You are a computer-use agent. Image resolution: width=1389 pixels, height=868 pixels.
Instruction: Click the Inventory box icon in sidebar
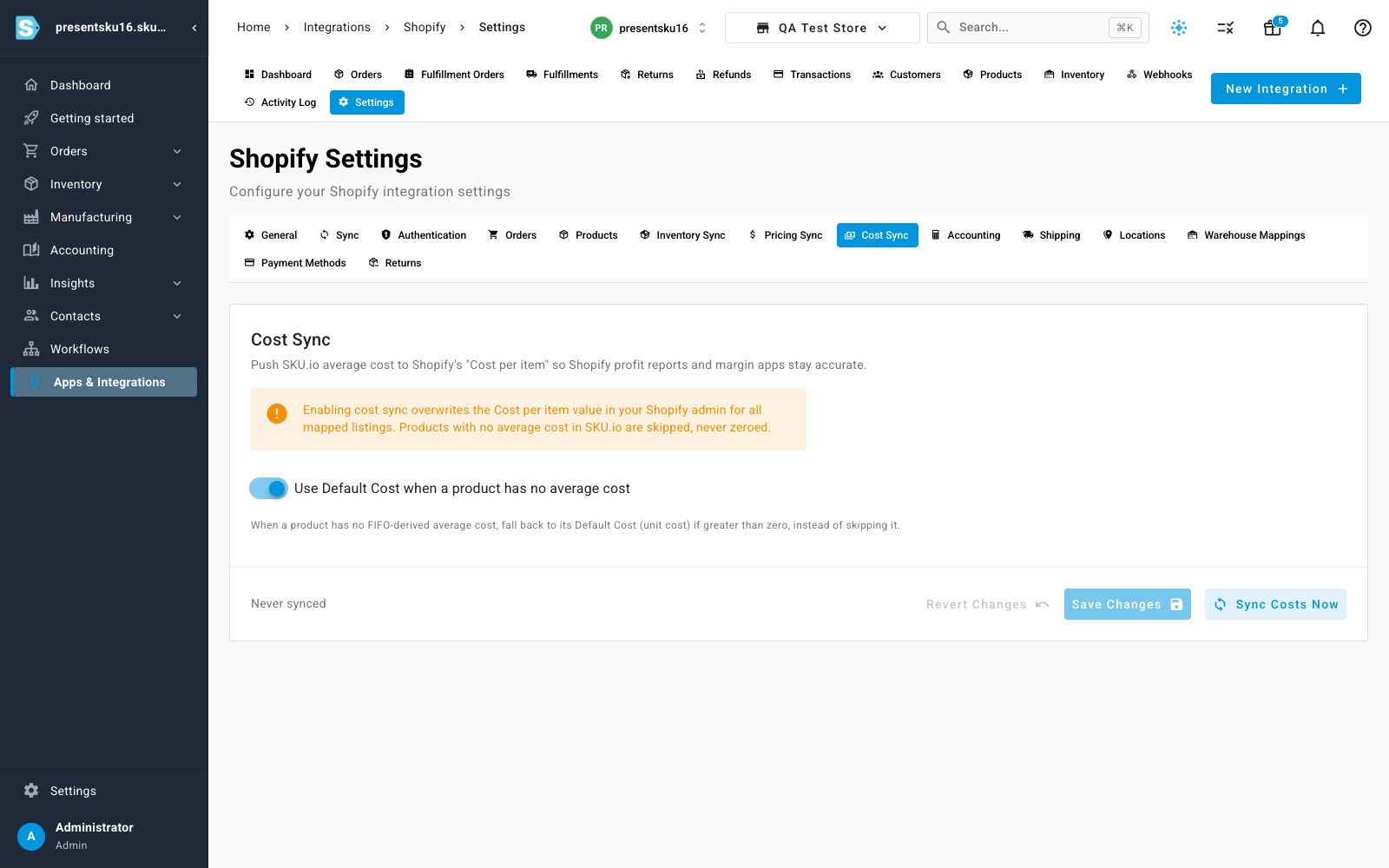tap(31, 184)
